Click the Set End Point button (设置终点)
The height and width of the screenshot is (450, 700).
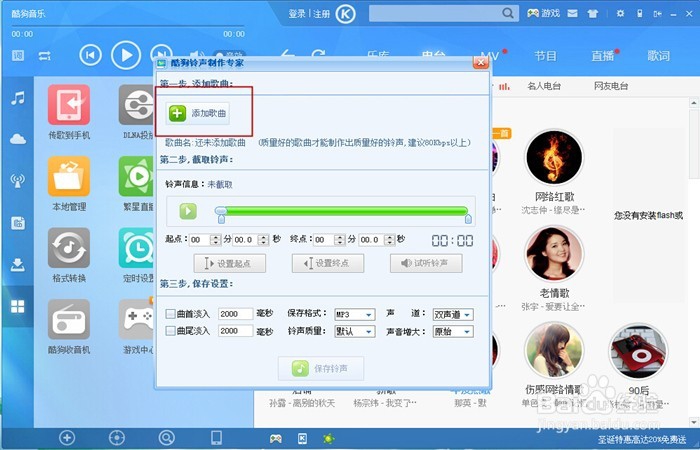pyautogui.click(x=328, y=263)
